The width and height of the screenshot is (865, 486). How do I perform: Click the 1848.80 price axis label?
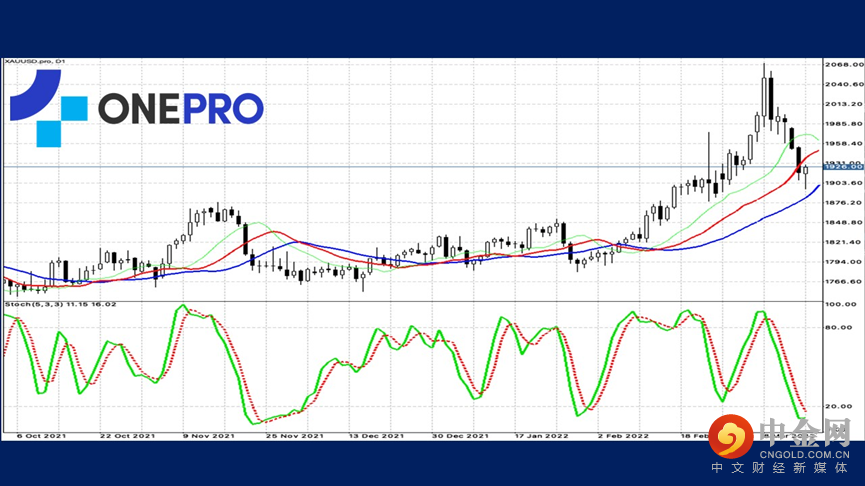click(x=844, y=223)
